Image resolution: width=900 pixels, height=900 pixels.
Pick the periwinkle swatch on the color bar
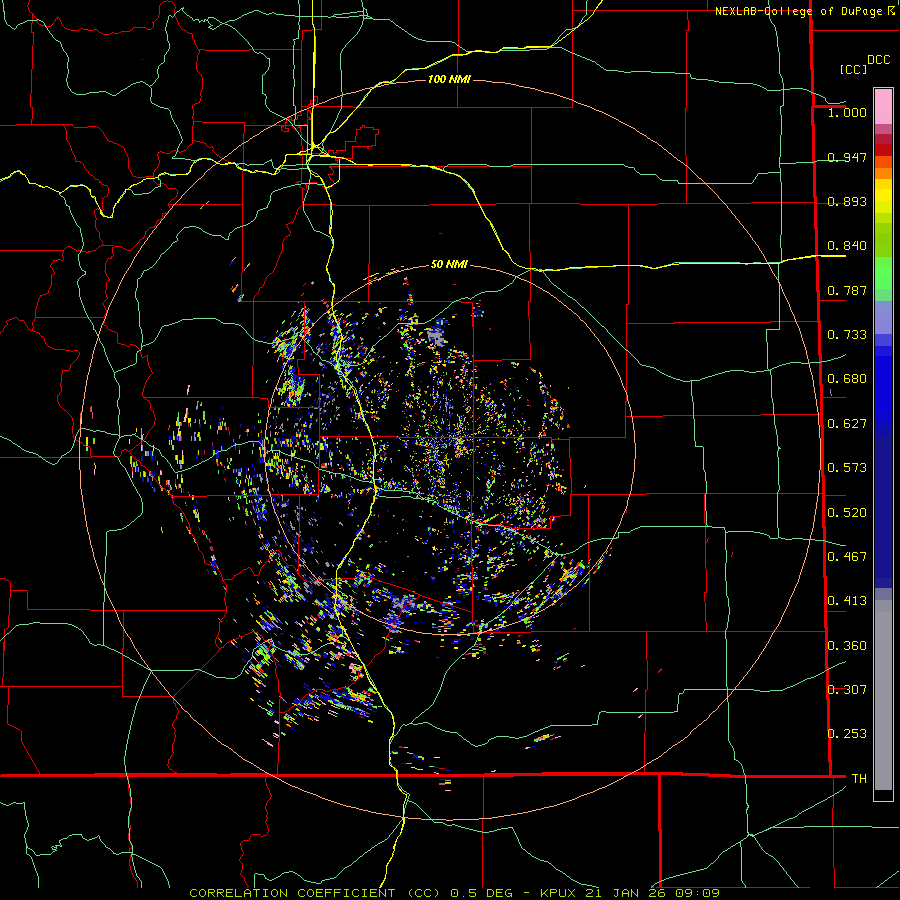[x=883, y=318]
